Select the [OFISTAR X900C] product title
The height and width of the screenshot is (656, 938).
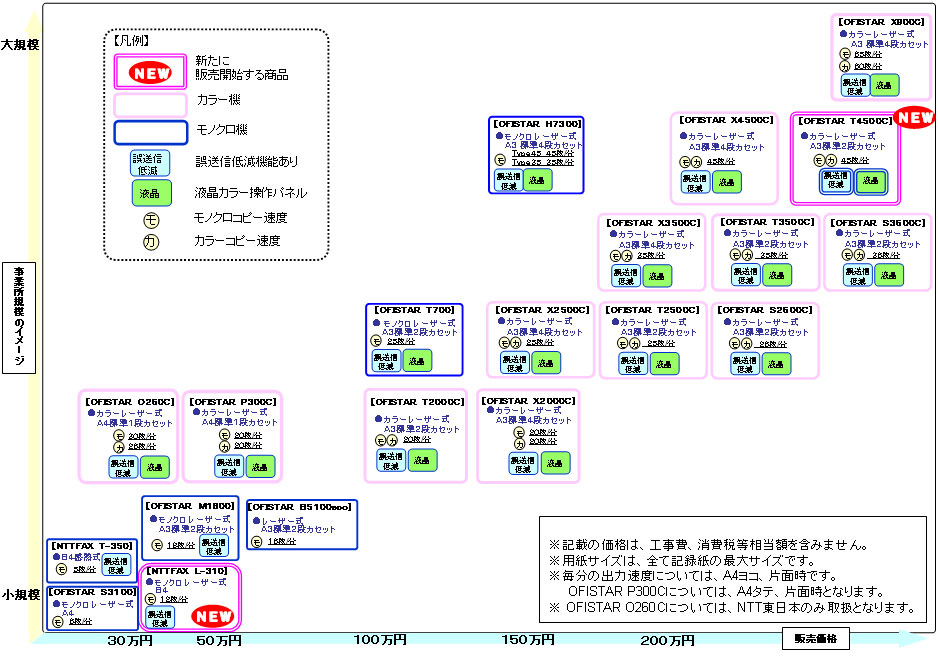click(881, 22)
